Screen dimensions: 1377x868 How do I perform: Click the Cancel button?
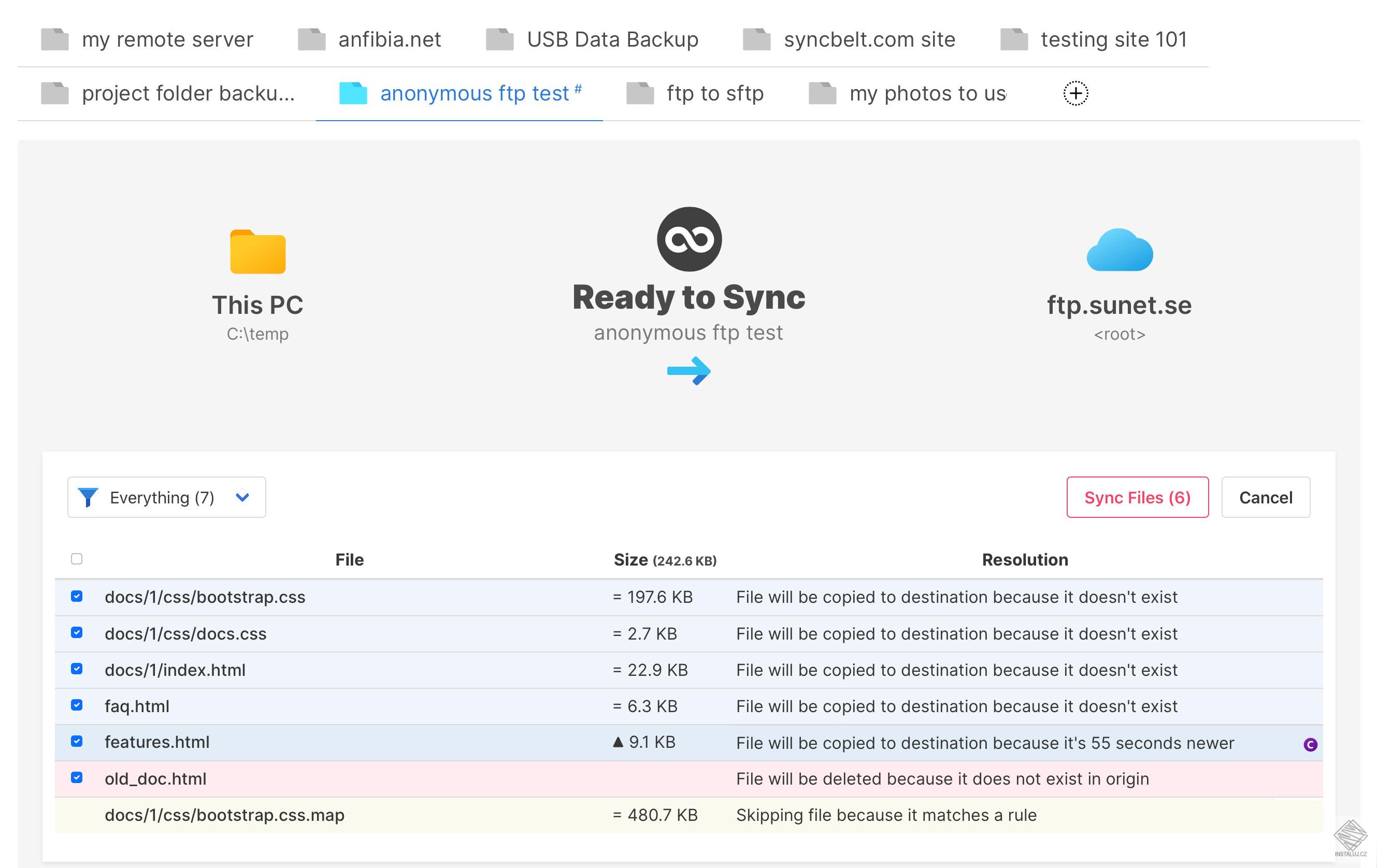click(1265, 498)
